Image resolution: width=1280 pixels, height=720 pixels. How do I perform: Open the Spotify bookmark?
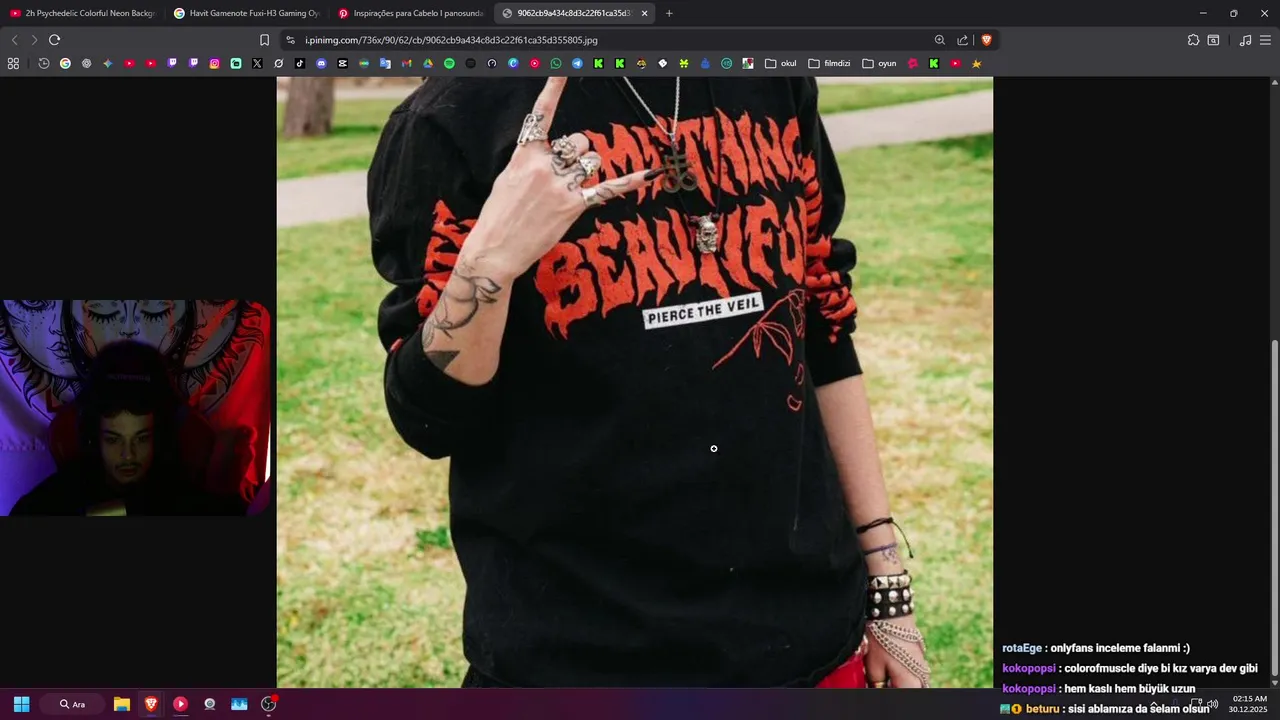coord(449,63)
